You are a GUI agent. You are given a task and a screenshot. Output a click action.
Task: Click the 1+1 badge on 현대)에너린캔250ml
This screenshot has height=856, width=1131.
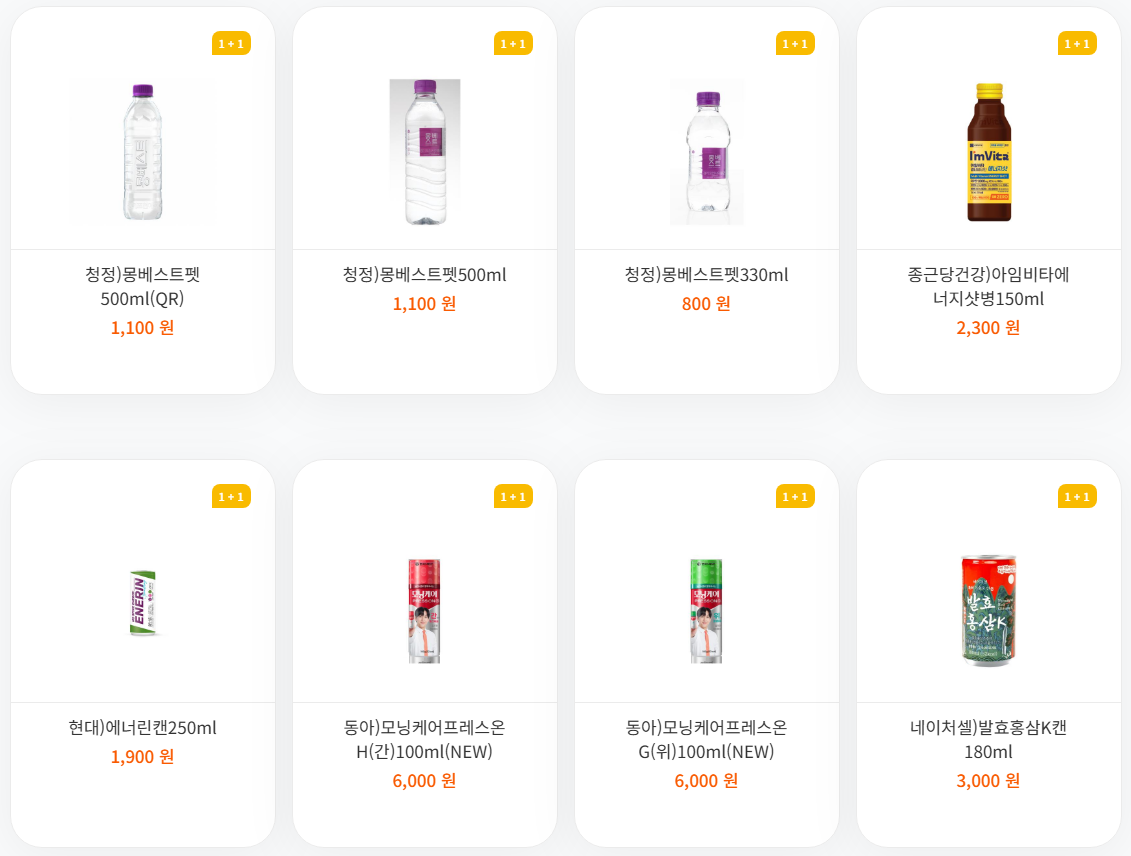click(x=231, y=495)
